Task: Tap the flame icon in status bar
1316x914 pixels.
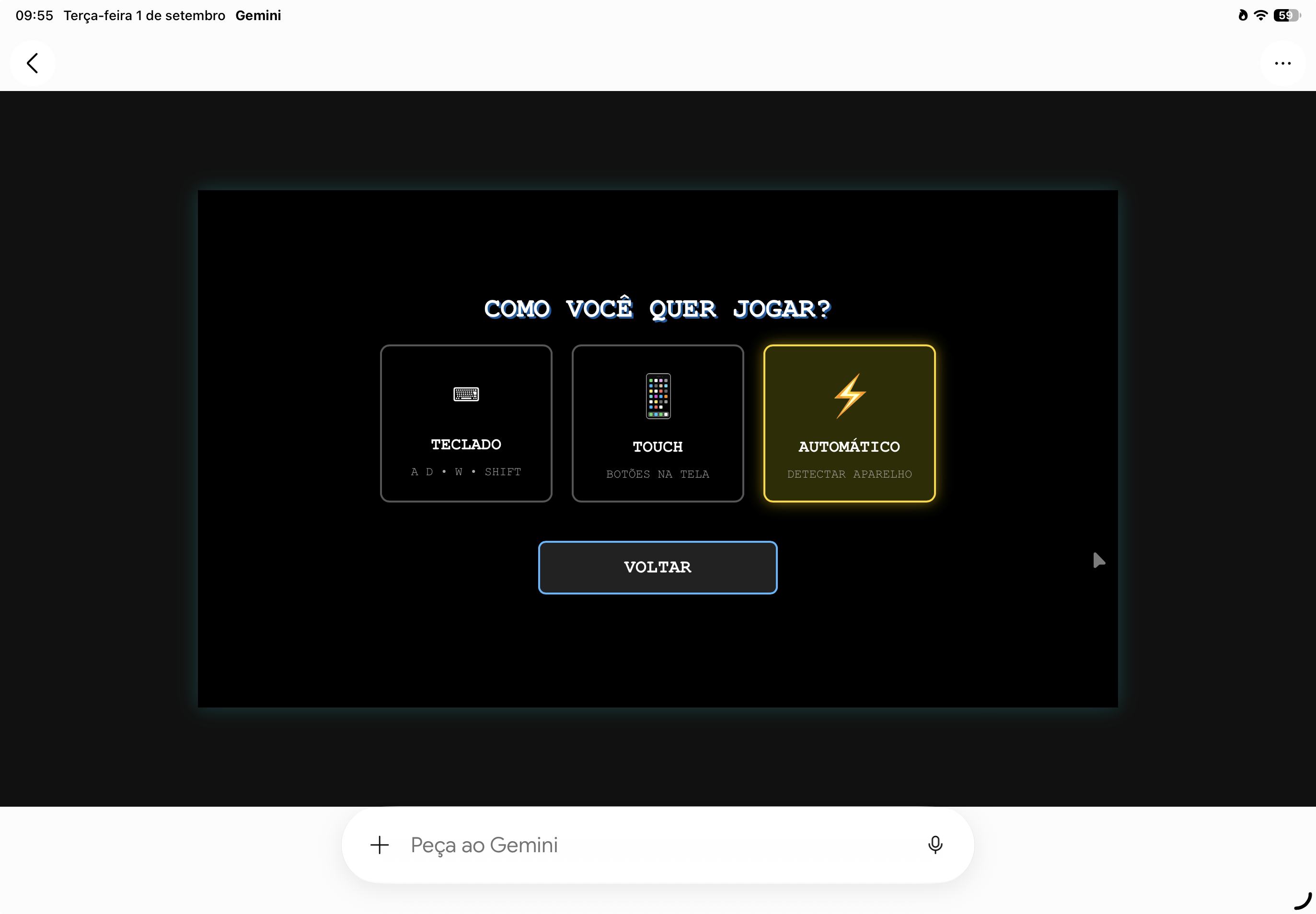Action: point(1243,15)
